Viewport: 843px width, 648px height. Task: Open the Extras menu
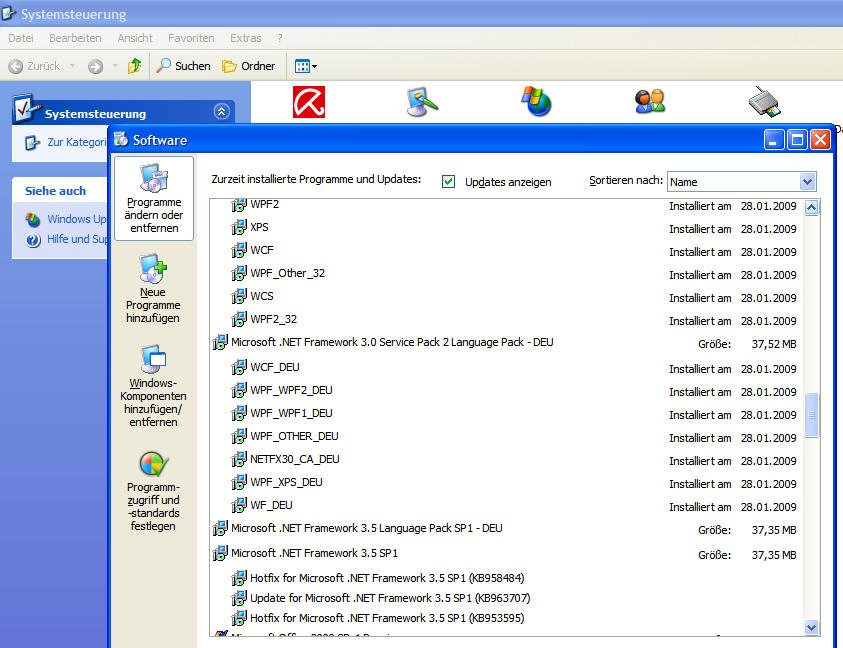(246, 38)
